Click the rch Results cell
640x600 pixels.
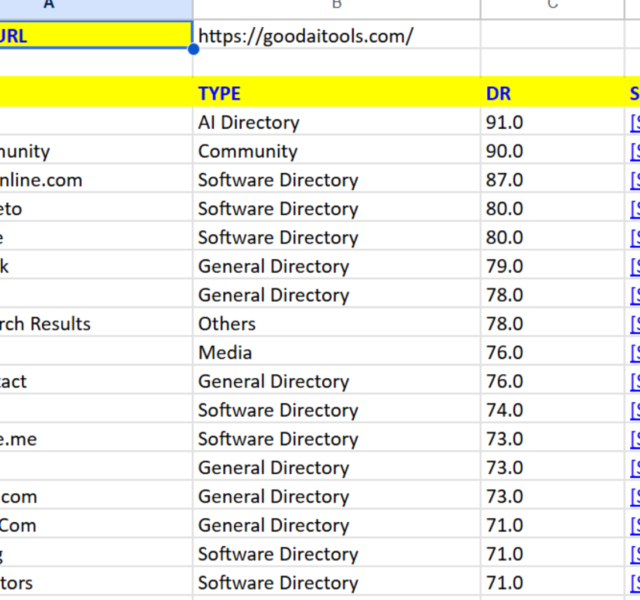(x=96, y=324)
